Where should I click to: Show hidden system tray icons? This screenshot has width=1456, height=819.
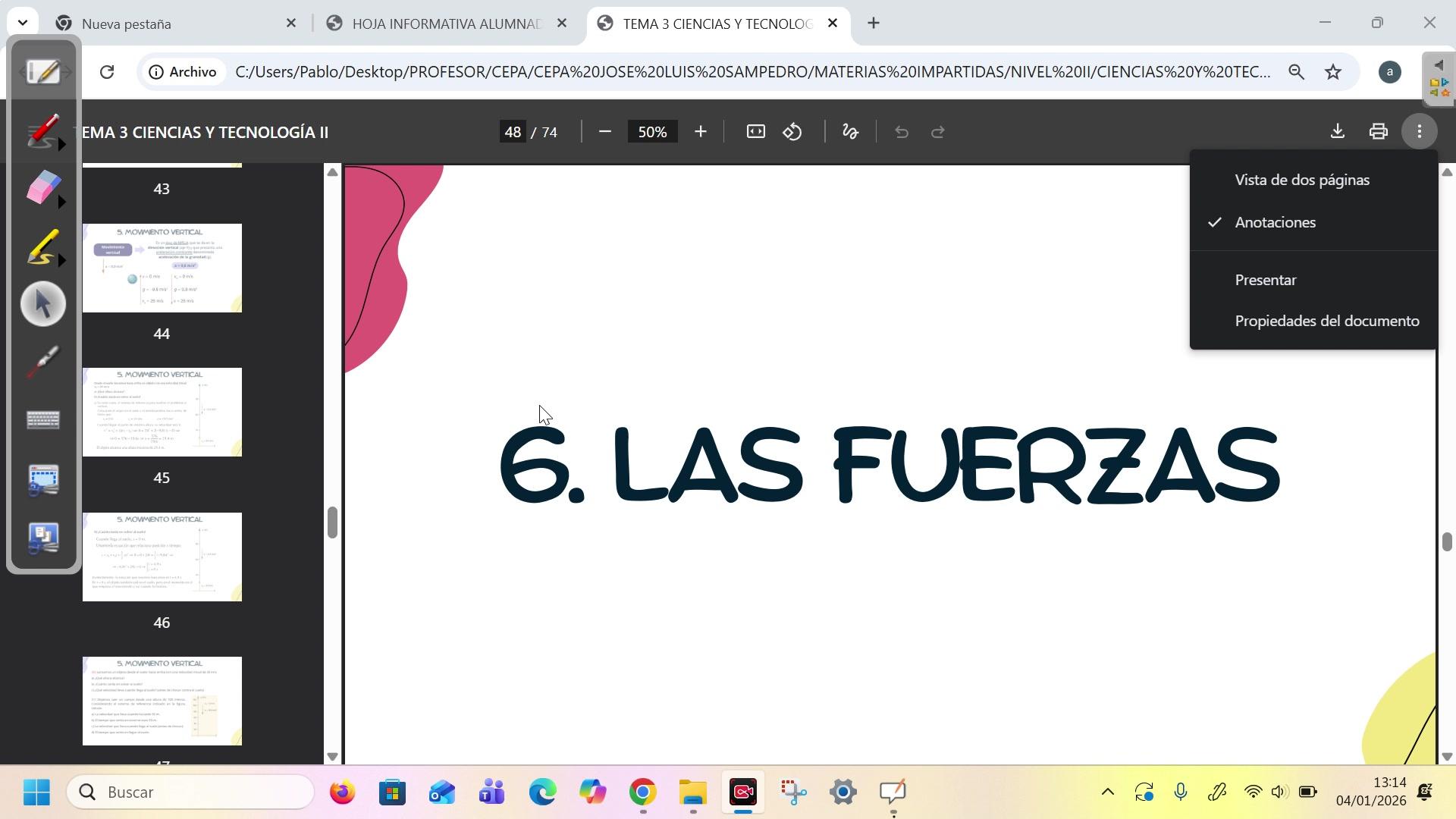click(1107, 792)
